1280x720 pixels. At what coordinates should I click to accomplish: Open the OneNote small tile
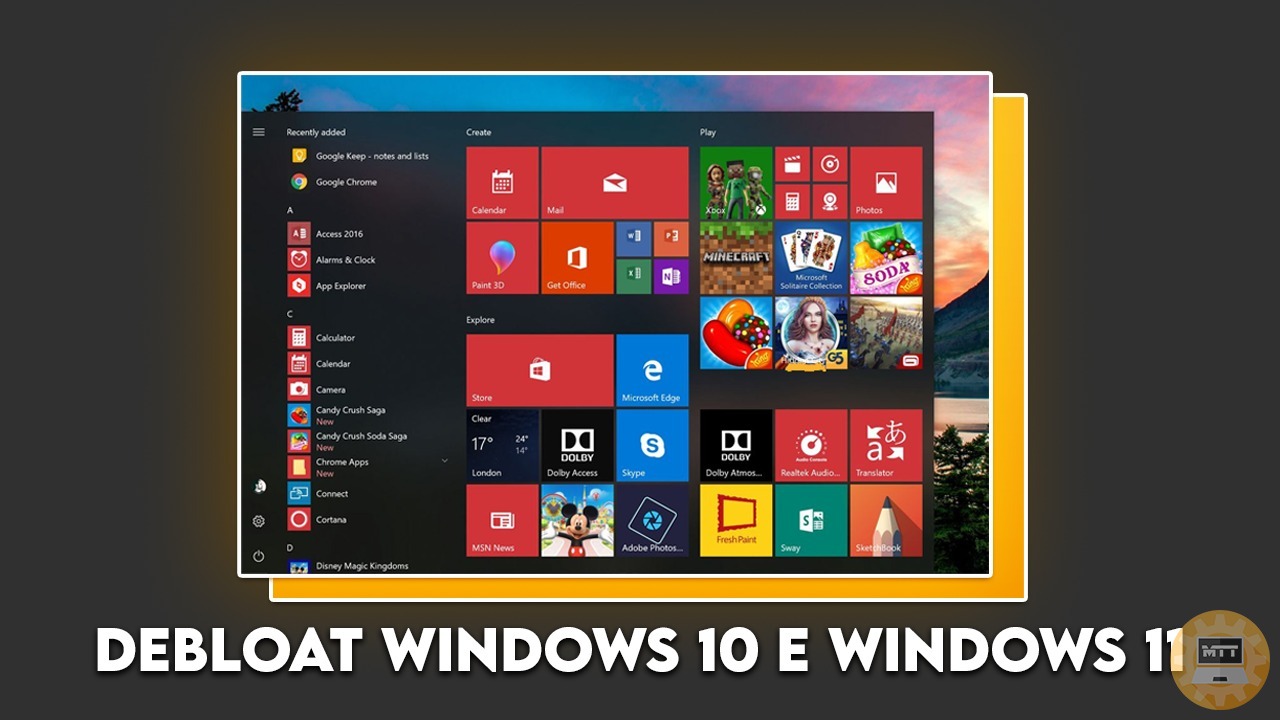click(x=672, y=276)
